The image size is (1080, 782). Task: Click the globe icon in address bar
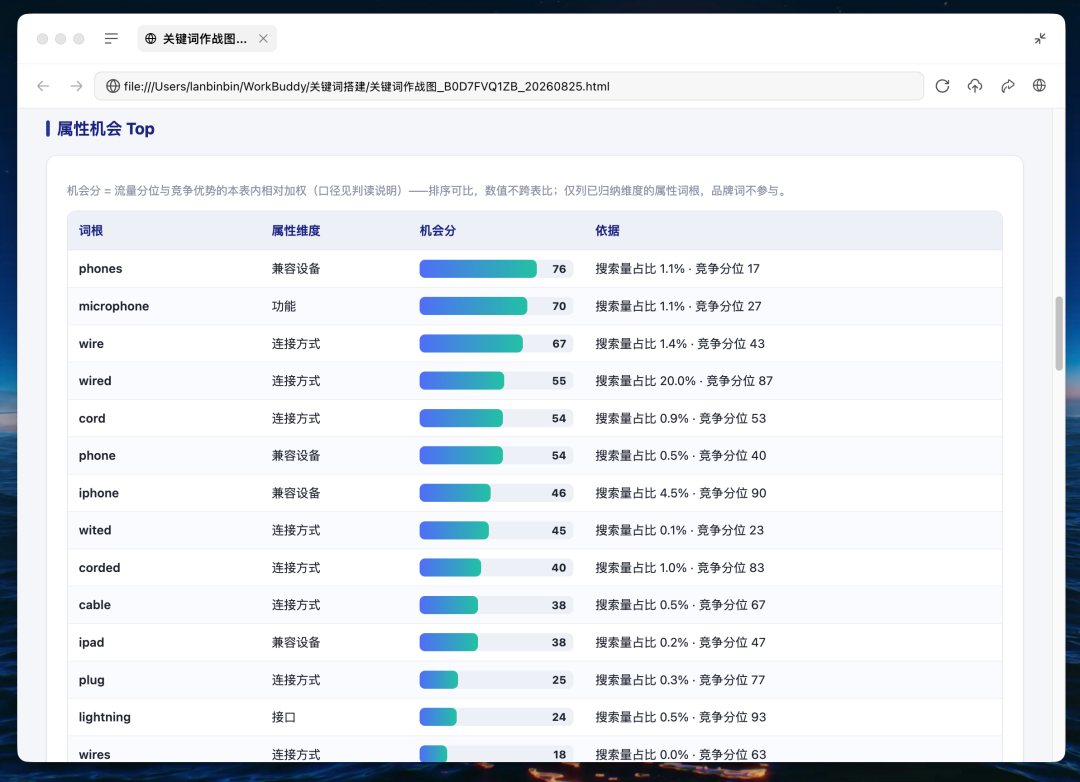coord(112,86)
